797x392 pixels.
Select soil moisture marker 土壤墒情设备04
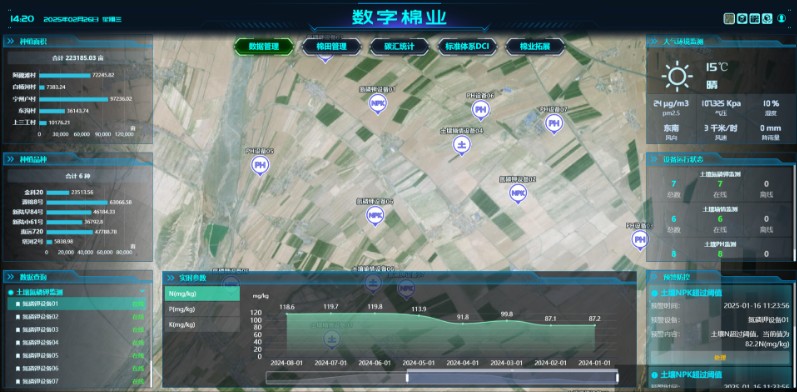pyautogui.click(x=462, y=145)
